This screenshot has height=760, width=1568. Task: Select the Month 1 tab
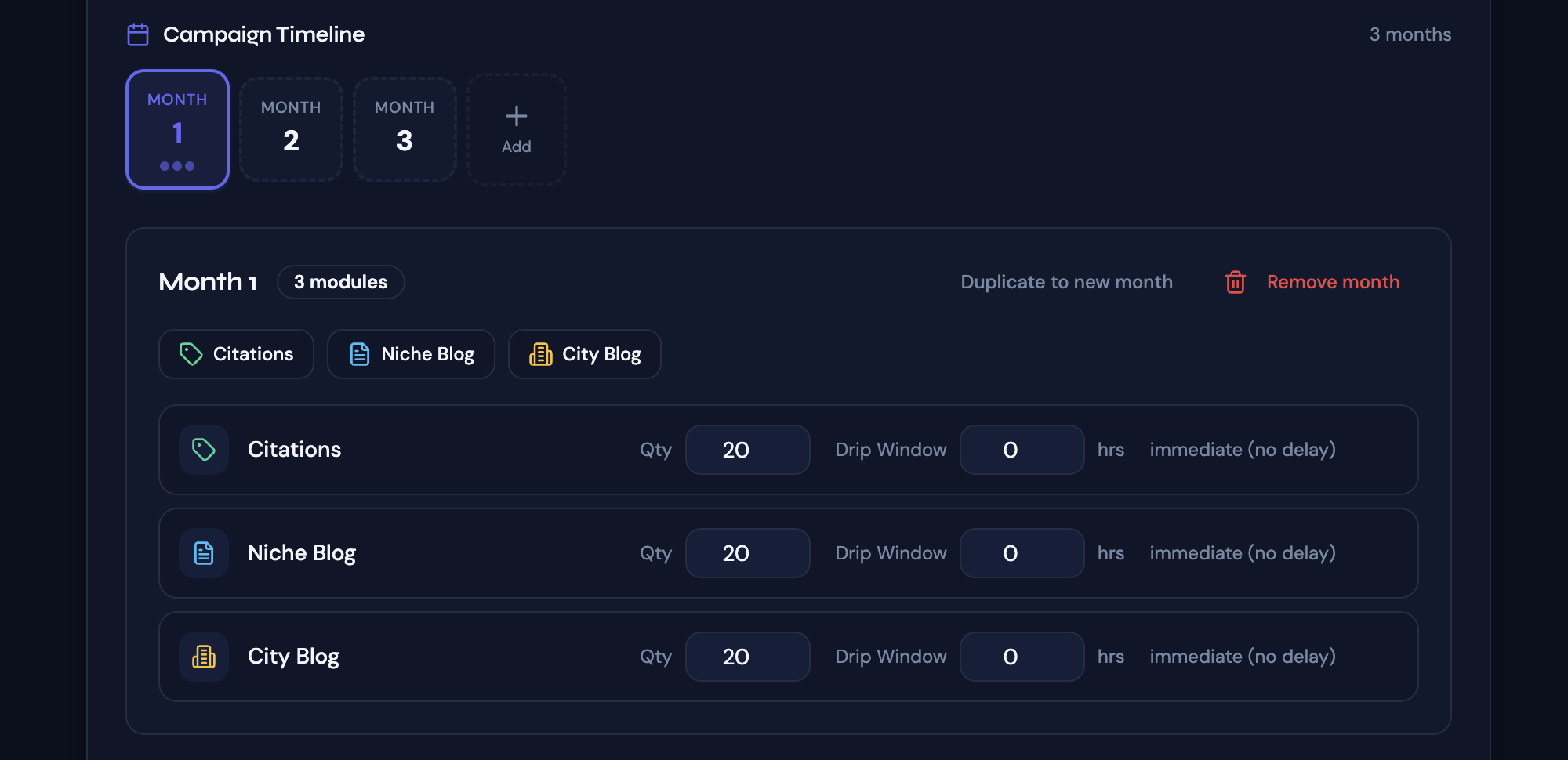coord(178,129)
